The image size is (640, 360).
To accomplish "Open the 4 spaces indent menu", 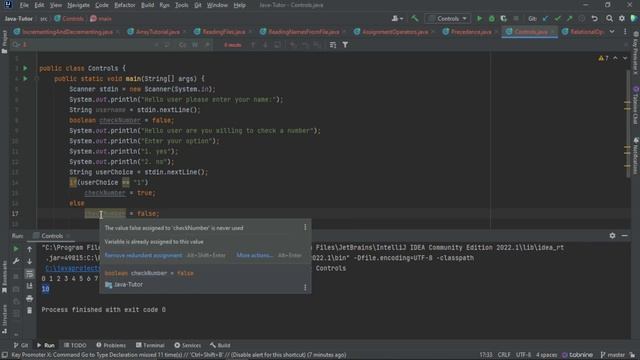I will (x=546, y=355).
